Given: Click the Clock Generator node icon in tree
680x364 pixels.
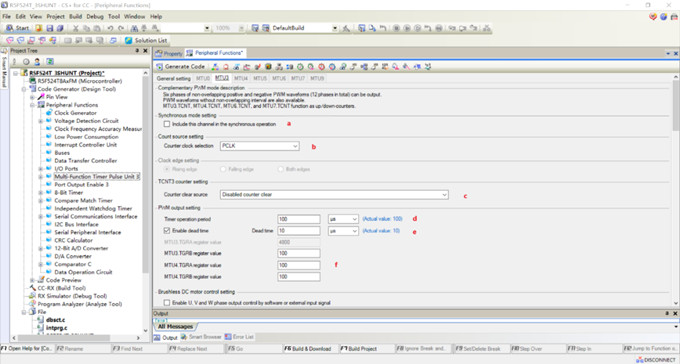Looking at the screenshot, I should pyautogui.click(x=49, y=113).
